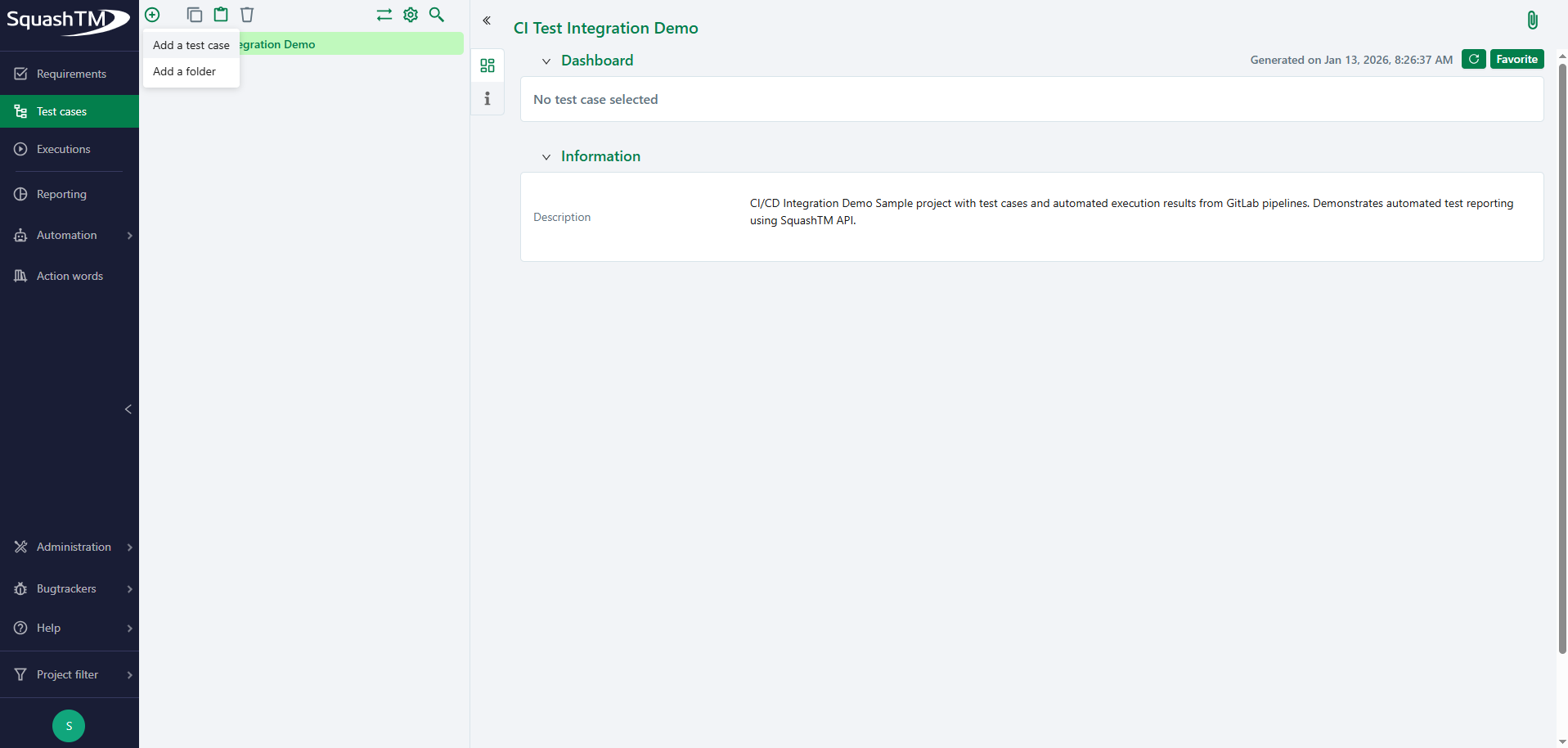Click the sort/reorder arrows icon

(x=384, y=15)
